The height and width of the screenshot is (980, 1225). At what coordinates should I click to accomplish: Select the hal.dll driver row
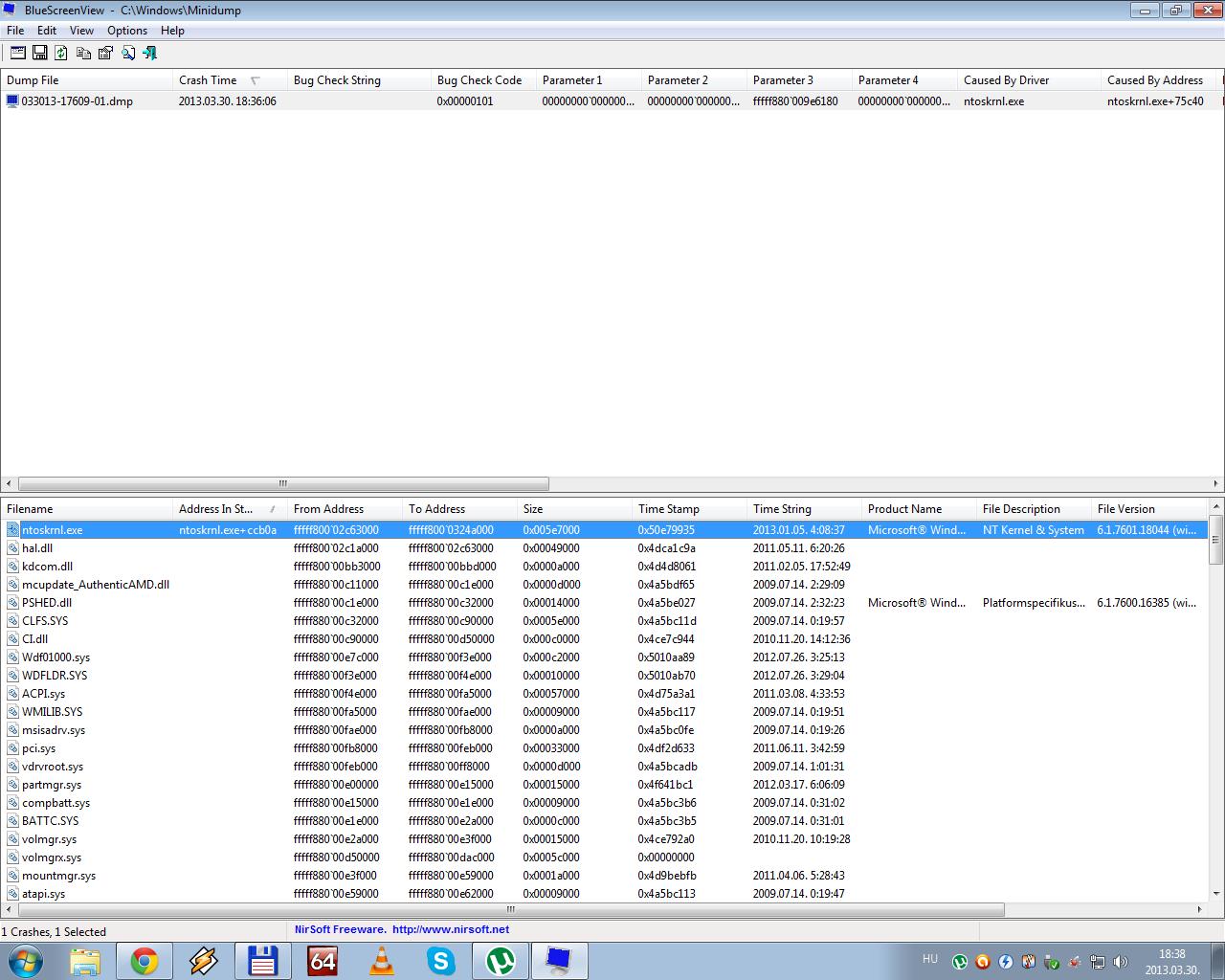tap(604, 547)
